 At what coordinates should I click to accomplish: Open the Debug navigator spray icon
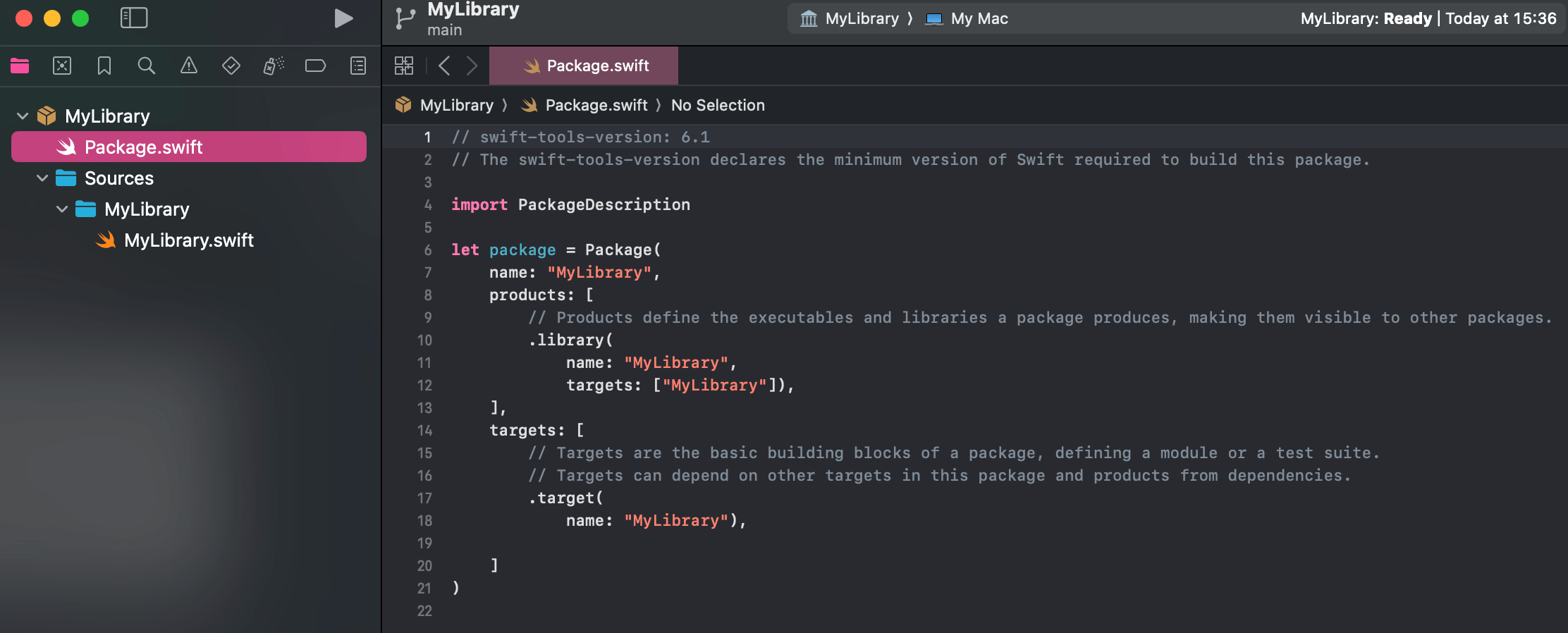tap(274, 66)
